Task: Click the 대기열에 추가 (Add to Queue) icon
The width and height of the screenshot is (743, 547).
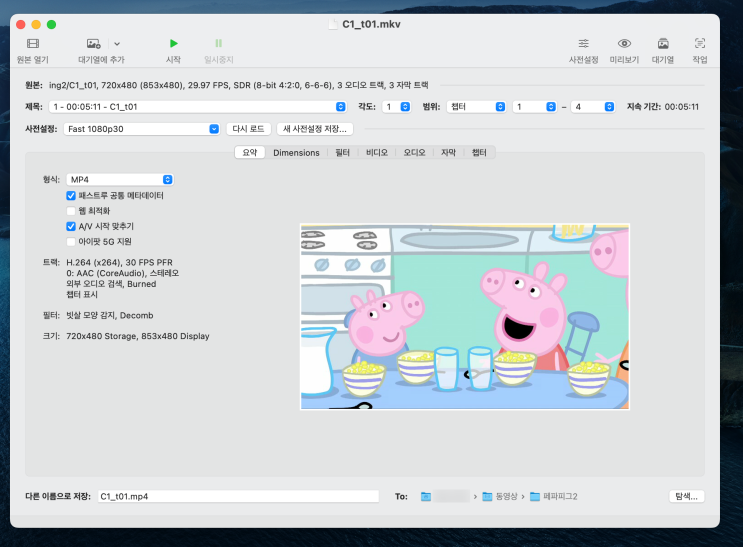Action: click(93, 44)
